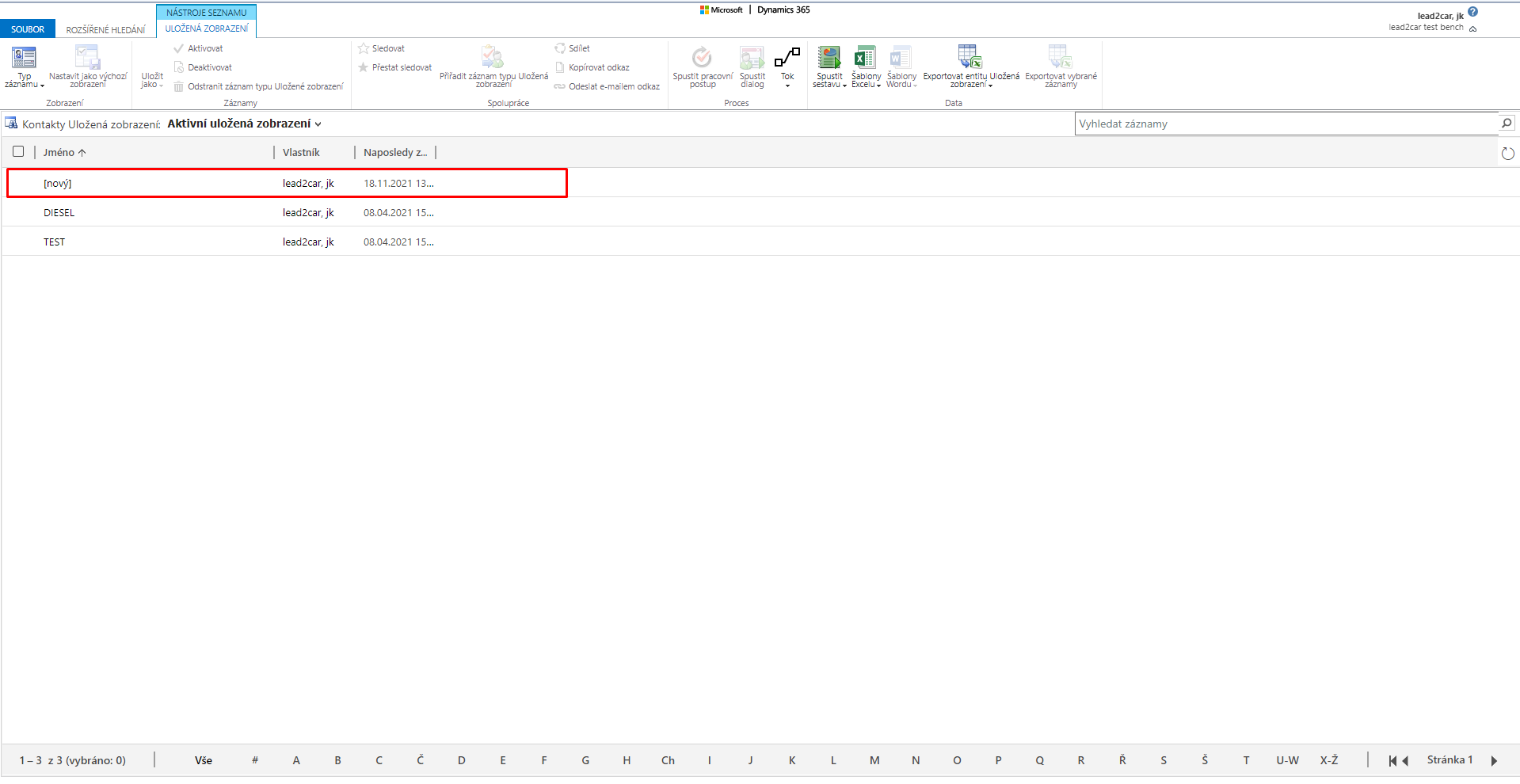Click the Vyhledat záznamy search field
The width and height of the screenshot is (1520, 784).
(x=1285, y=124)
